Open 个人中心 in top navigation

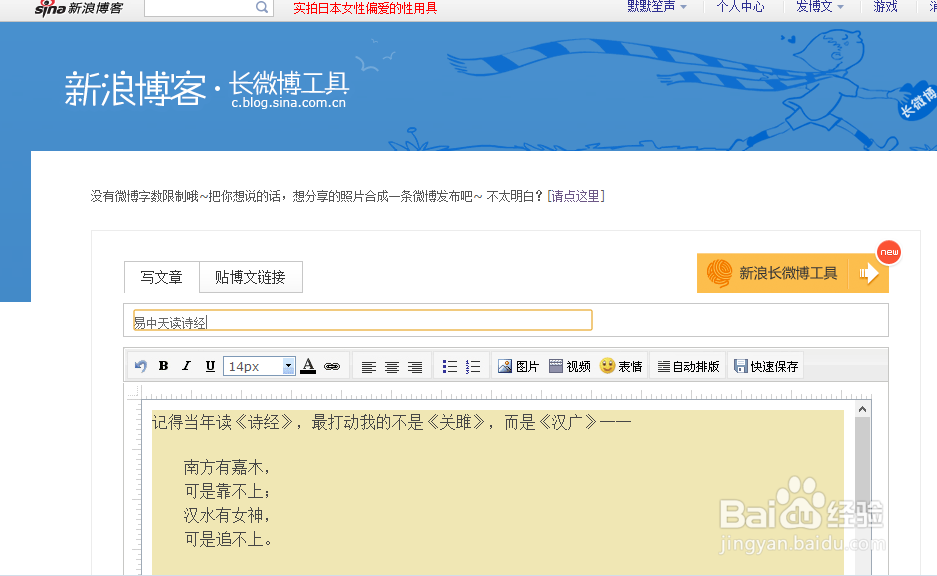coord(740,7)
